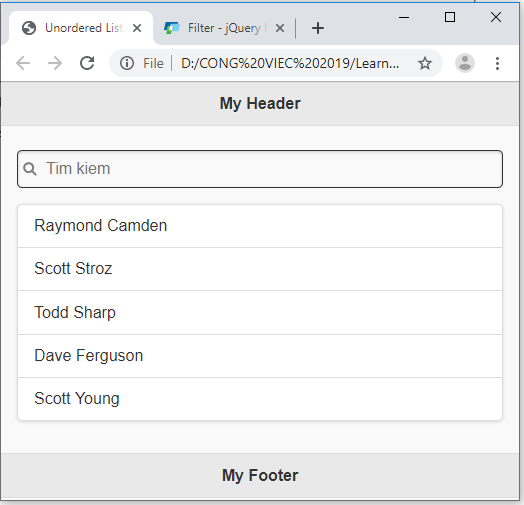
Task: Pick the Todd Sharp list item
Action: coord(260,312)
